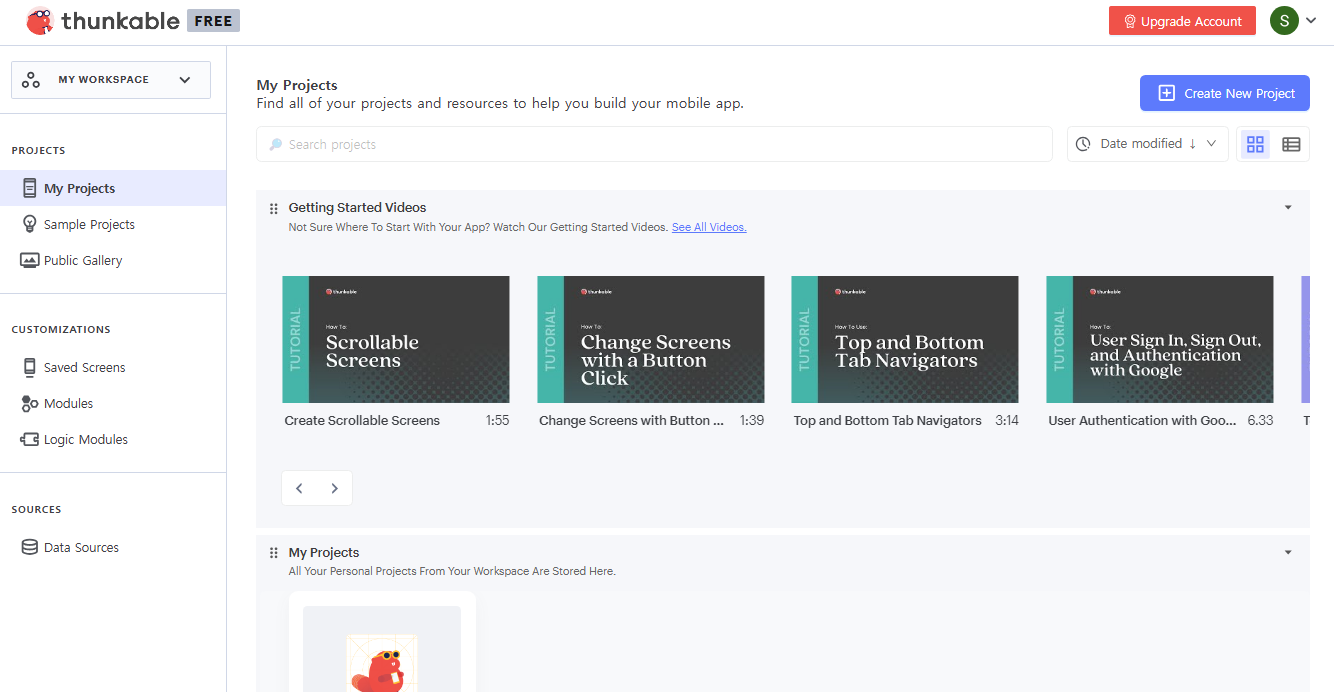Click the Modules shapes icon

[29, 403]
